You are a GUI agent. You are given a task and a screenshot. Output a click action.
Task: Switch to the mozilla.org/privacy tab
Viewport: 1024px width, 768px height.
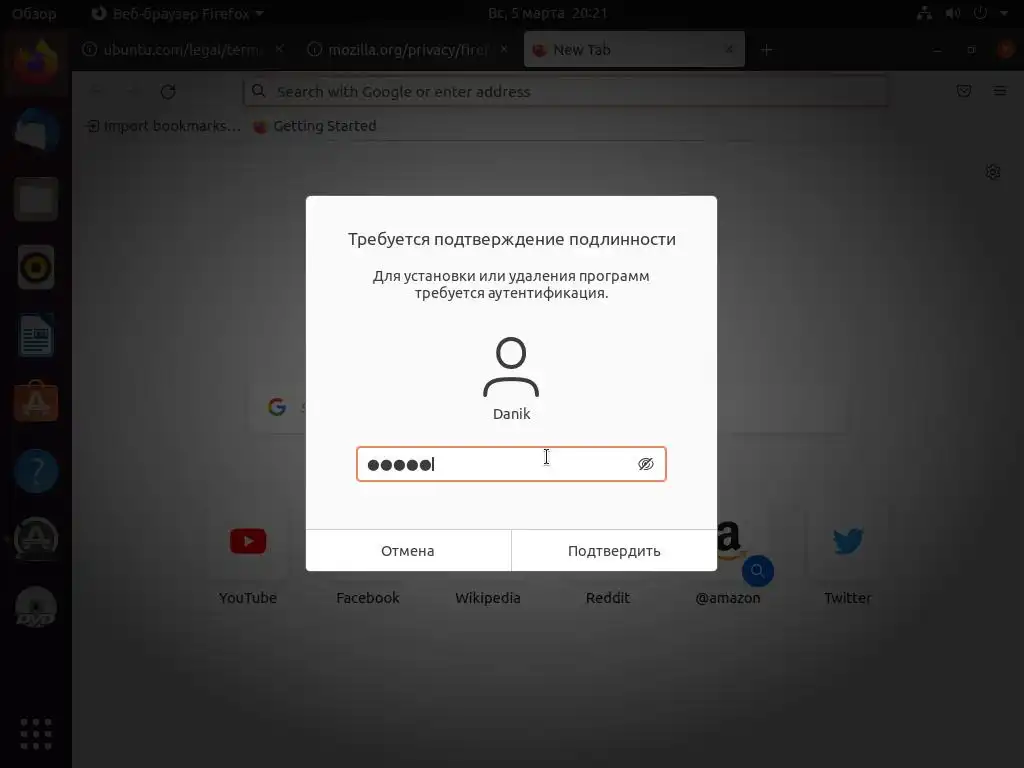408,50
